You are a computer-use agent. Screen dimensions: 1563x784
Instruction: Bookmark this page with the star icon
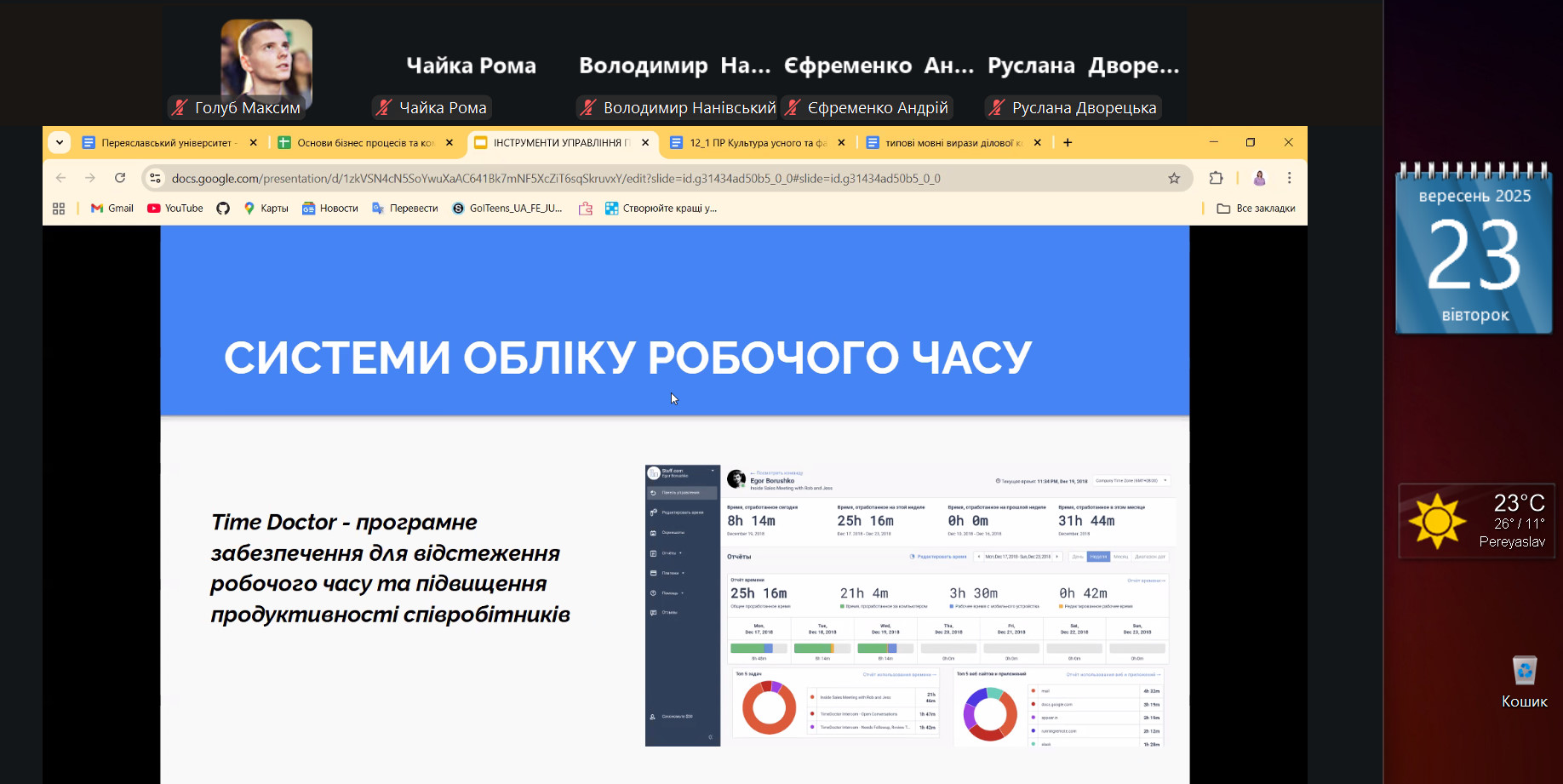pos(1174,178)
